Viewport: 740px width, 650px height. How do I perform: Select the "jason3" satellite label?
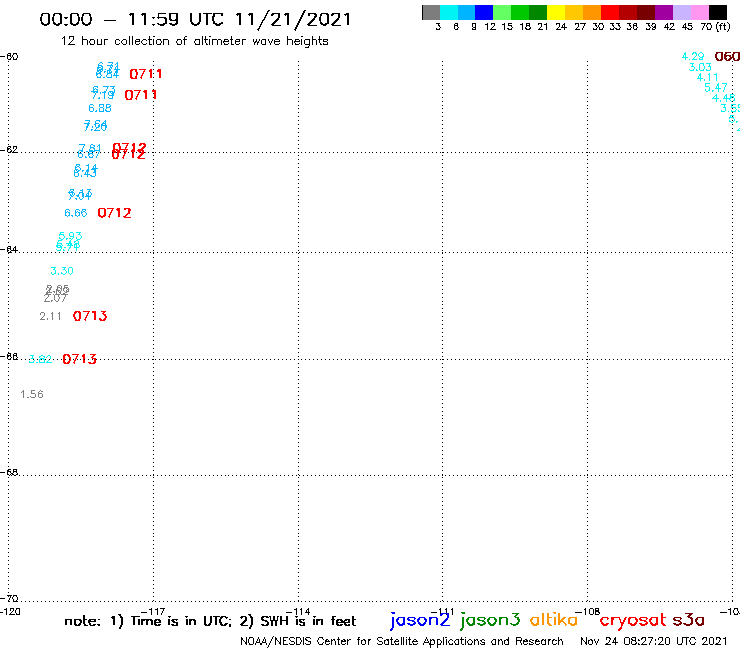pos(490,620)
